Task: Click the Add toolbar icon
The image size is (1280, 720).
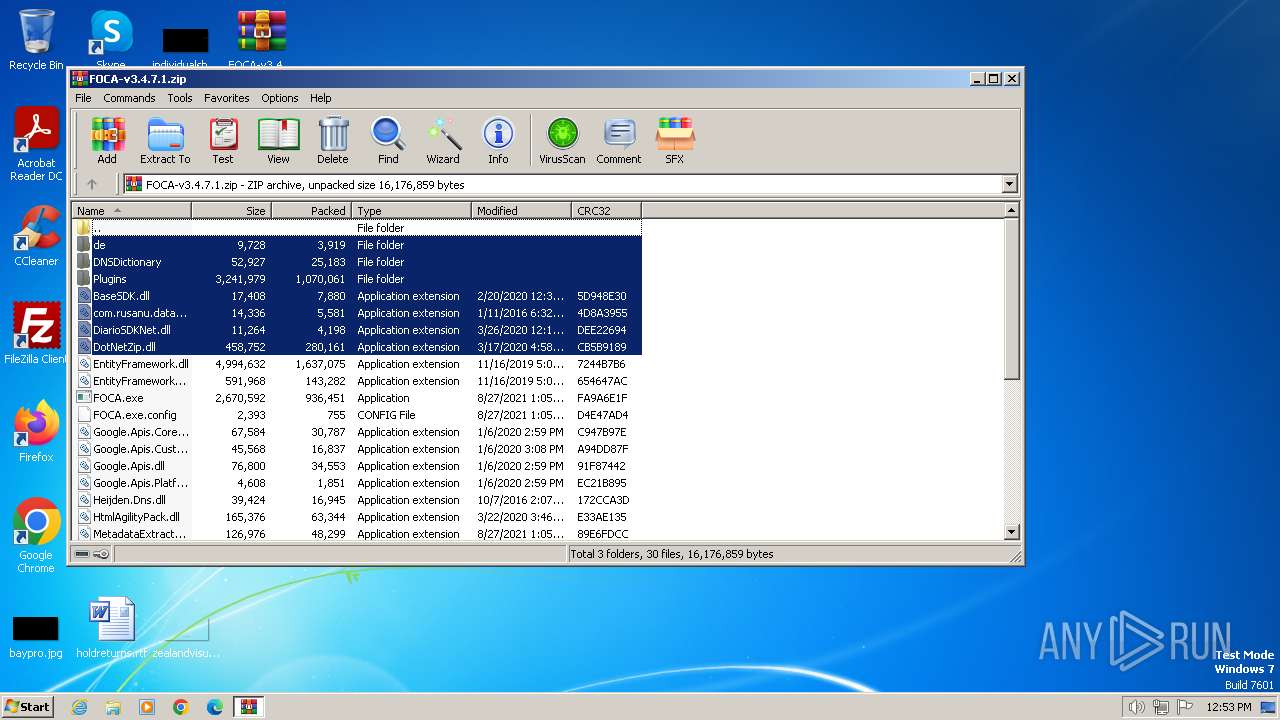Action: (107, 141)
